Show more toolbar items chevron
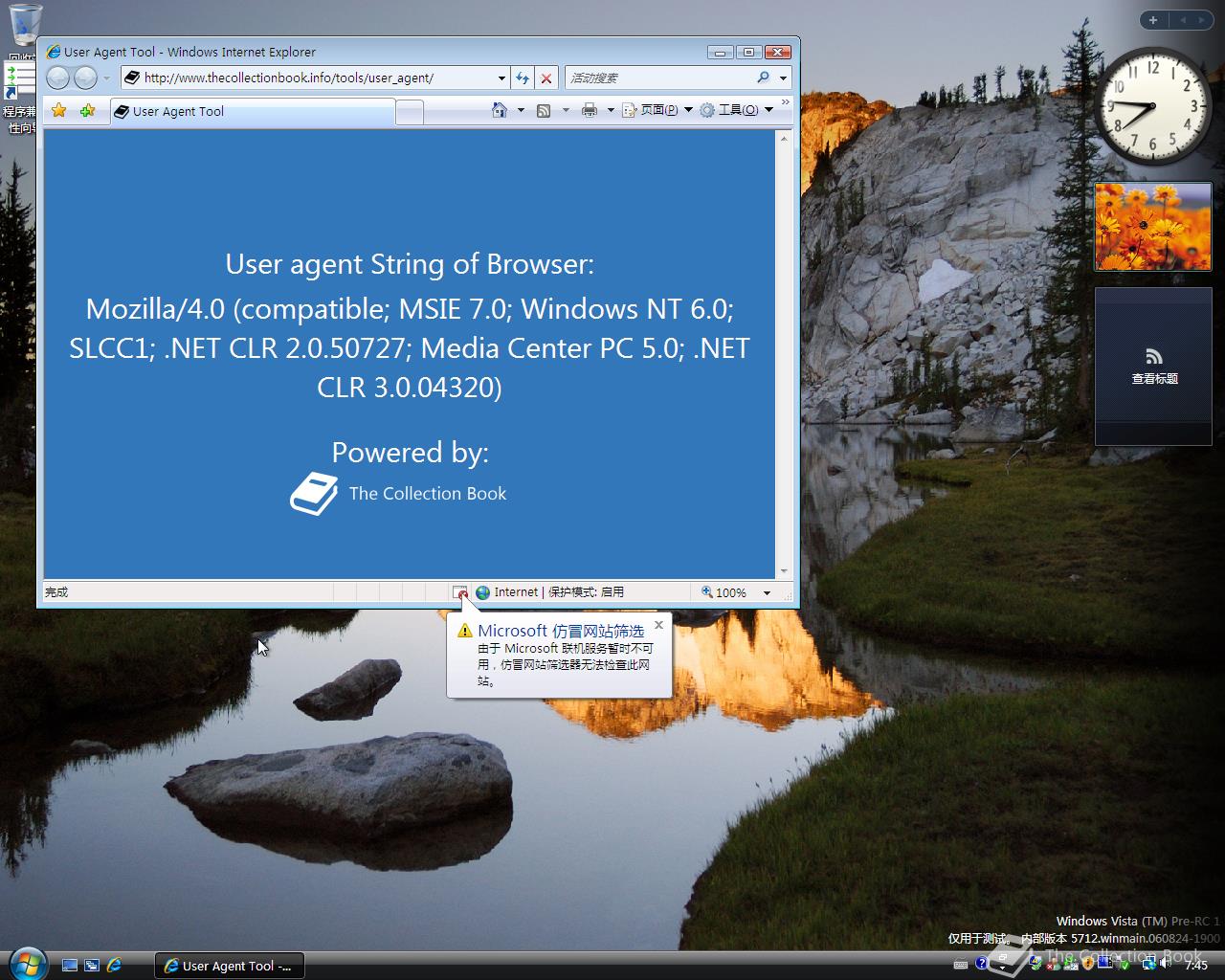Image resolution: width=1225 pixels, height=980 pixels. click(786, 102)
